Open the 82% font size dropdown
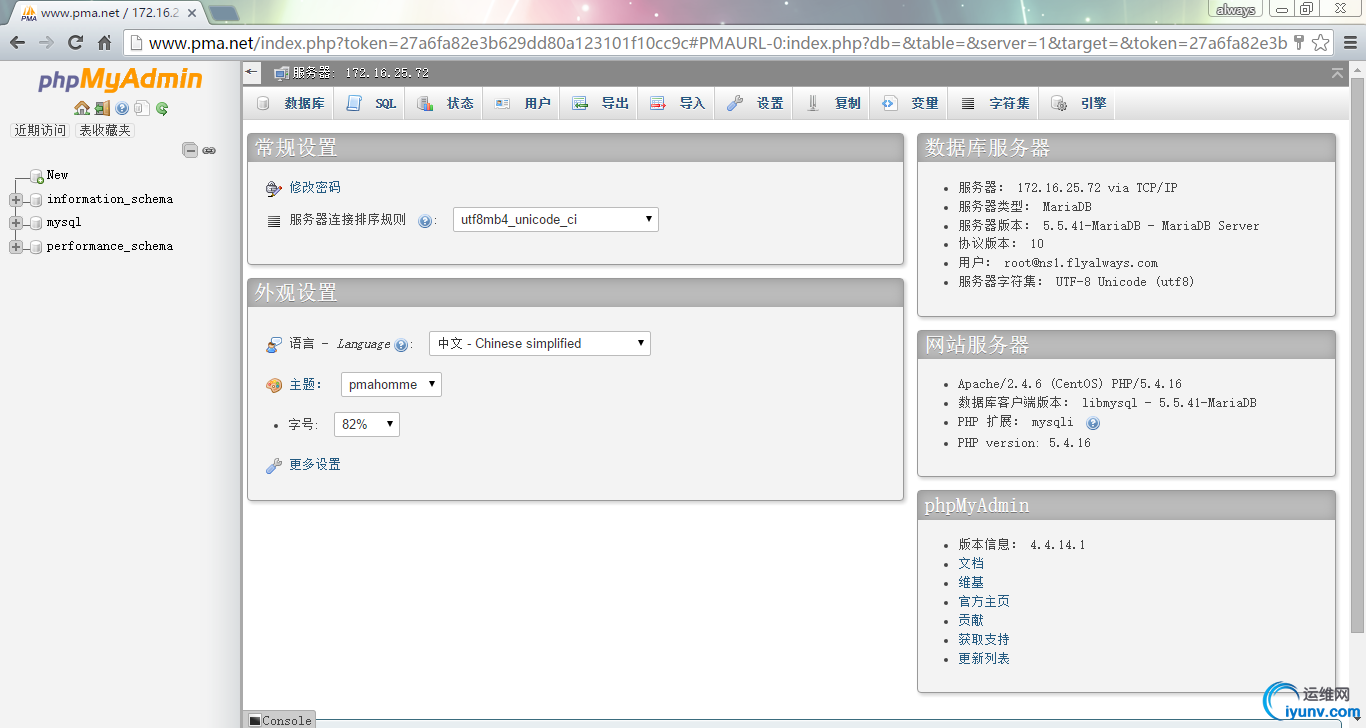The height and width of the screenshot is (728, 1366). coord(367,424)
